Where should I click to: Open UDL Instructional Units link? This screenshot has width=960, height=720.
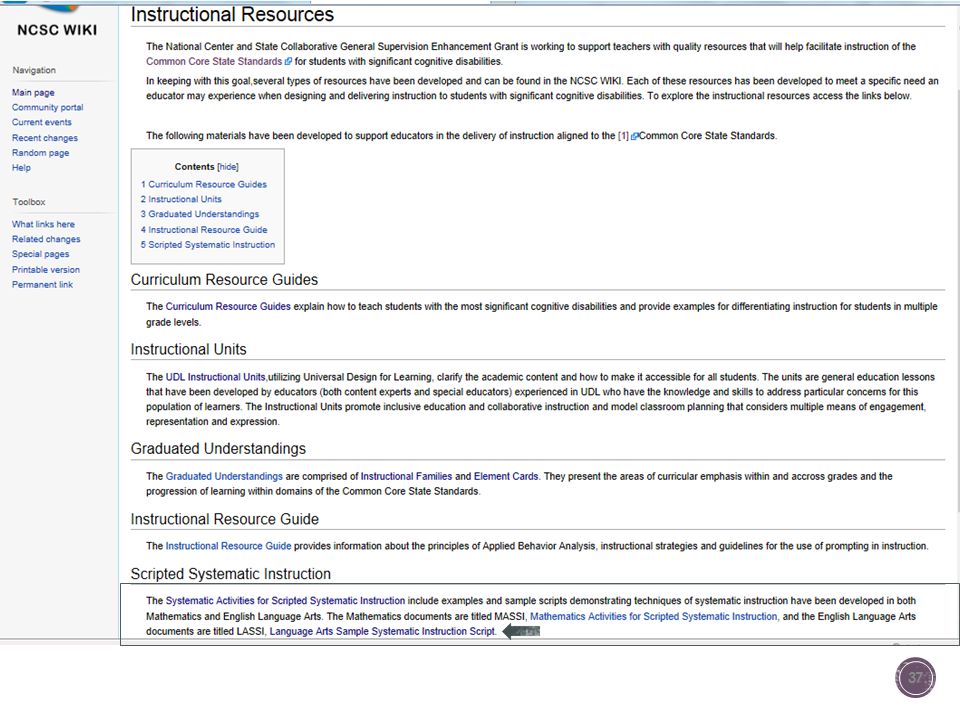(x=216, y=377)
